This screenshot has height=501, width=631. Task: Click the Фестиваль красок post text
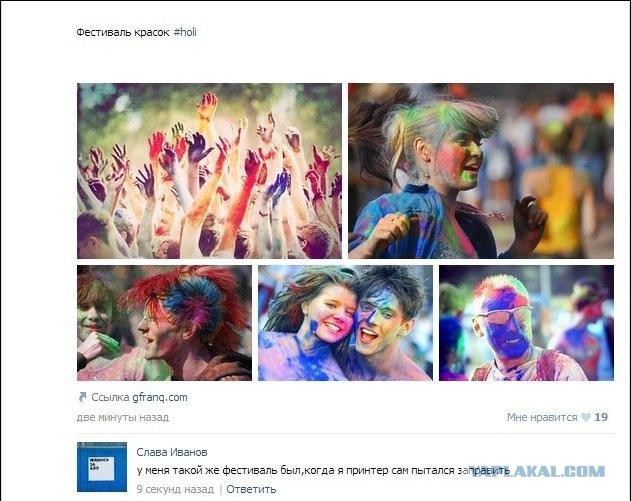[123, 32]
